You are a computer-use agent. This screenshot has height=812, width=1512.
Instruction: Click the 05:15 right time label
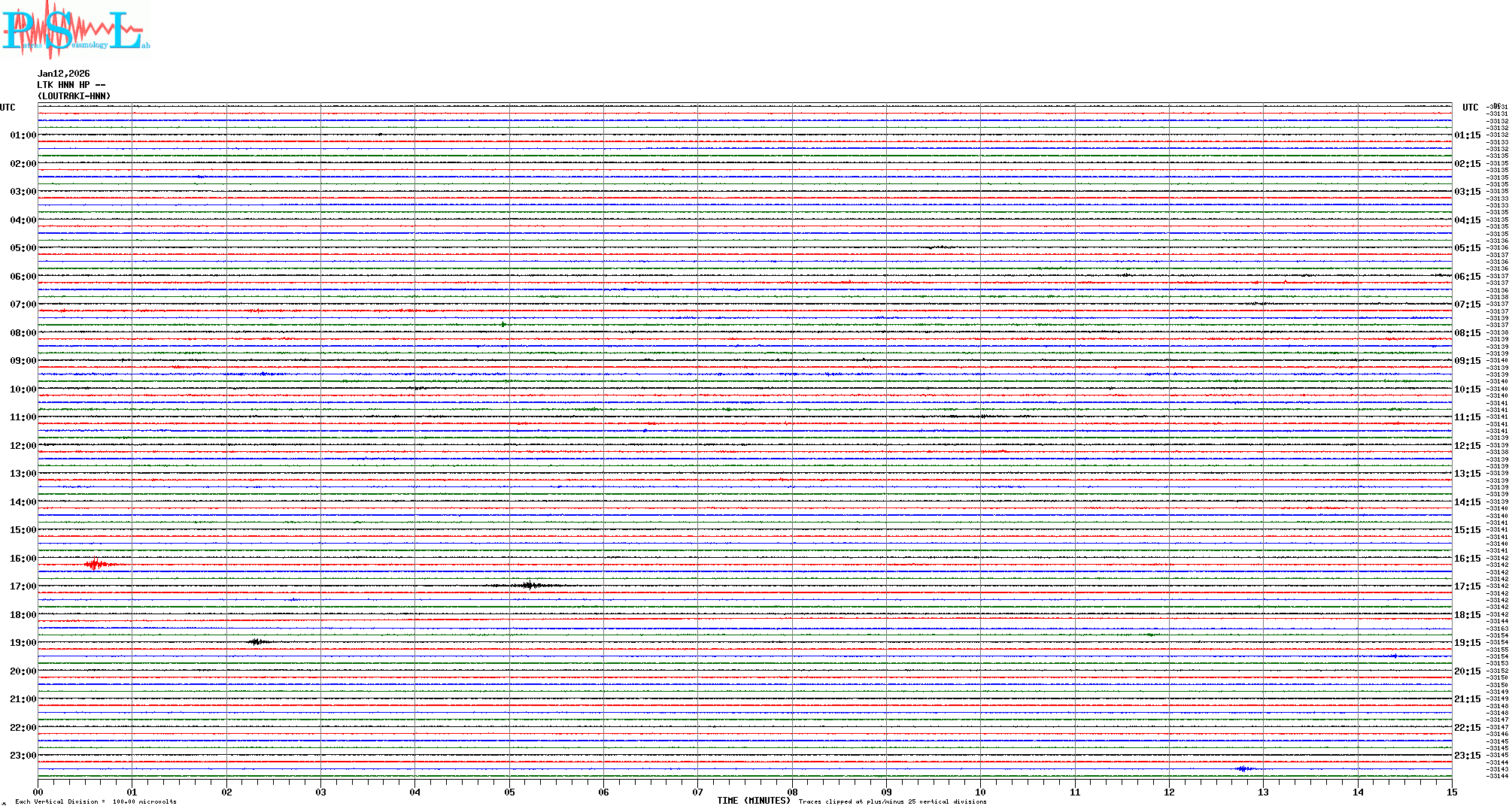tap(1467, 248)
